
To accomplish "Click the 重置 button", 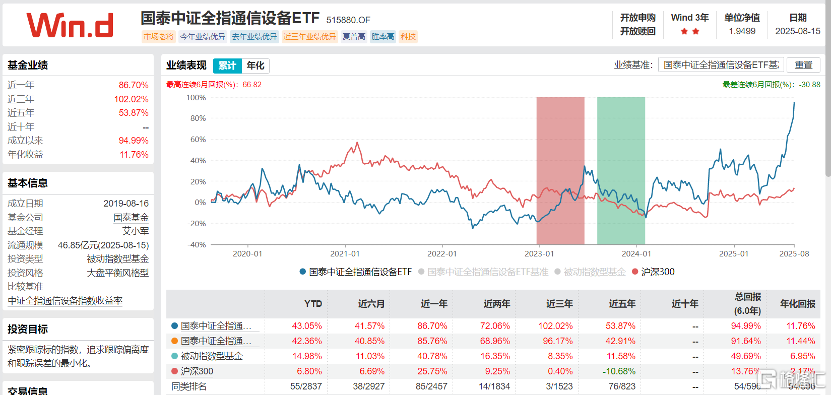I will tap(803, 65).
